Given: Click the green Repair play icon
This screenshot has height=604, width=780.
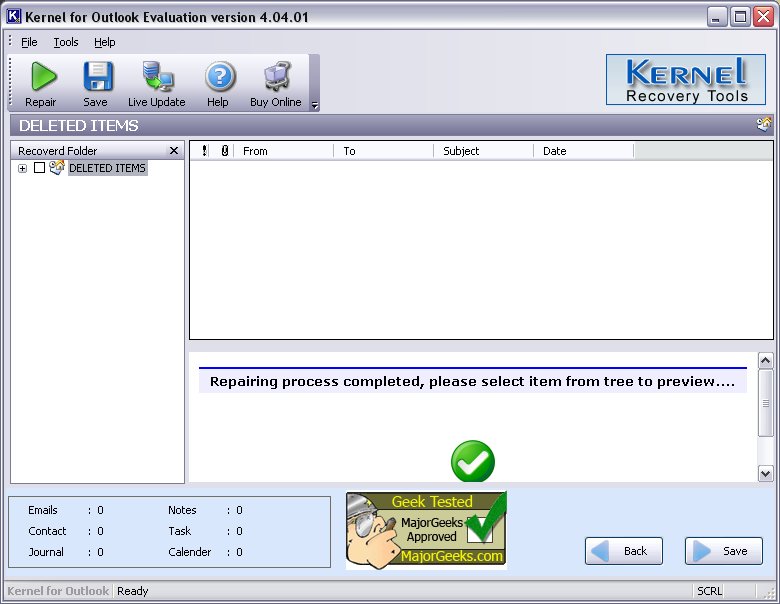Looking at the screenshot, I should [44, 76].
